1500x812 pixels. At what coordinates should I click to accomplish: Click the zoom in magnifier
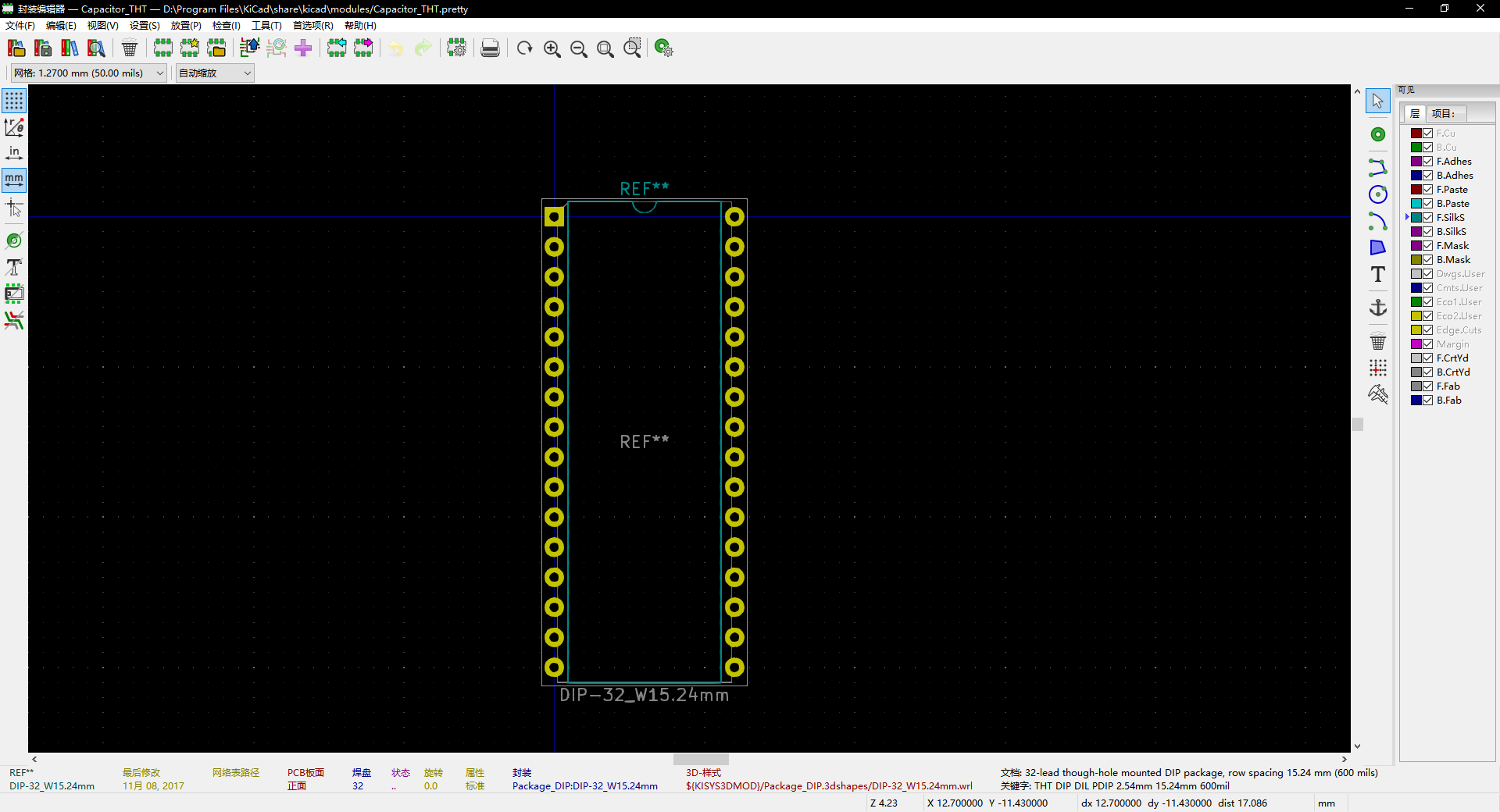(552, 48)
